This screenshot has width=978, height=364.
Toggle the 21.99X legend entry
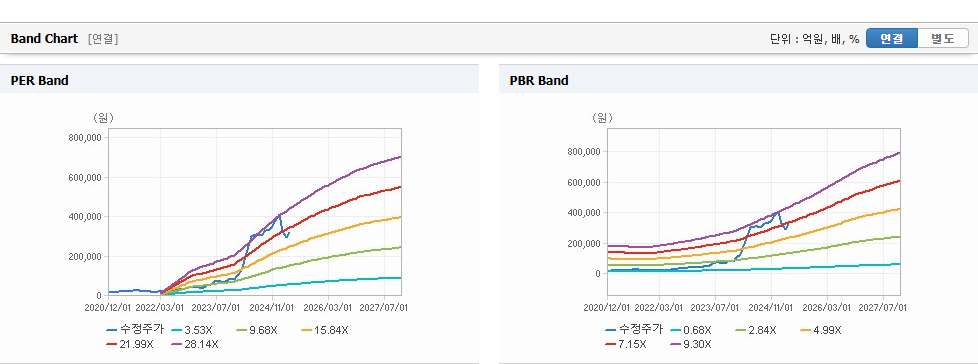129,344
